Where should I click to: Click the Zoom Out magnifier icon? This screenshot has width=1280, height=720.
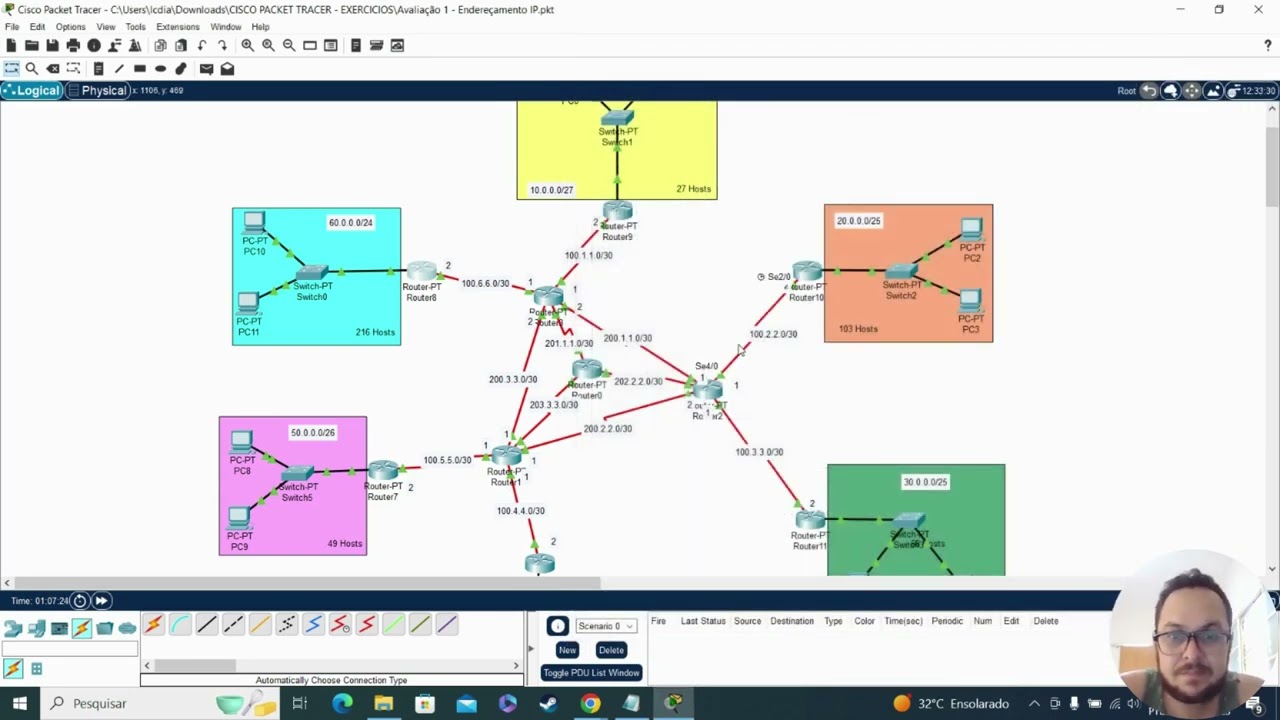(289, 45)
